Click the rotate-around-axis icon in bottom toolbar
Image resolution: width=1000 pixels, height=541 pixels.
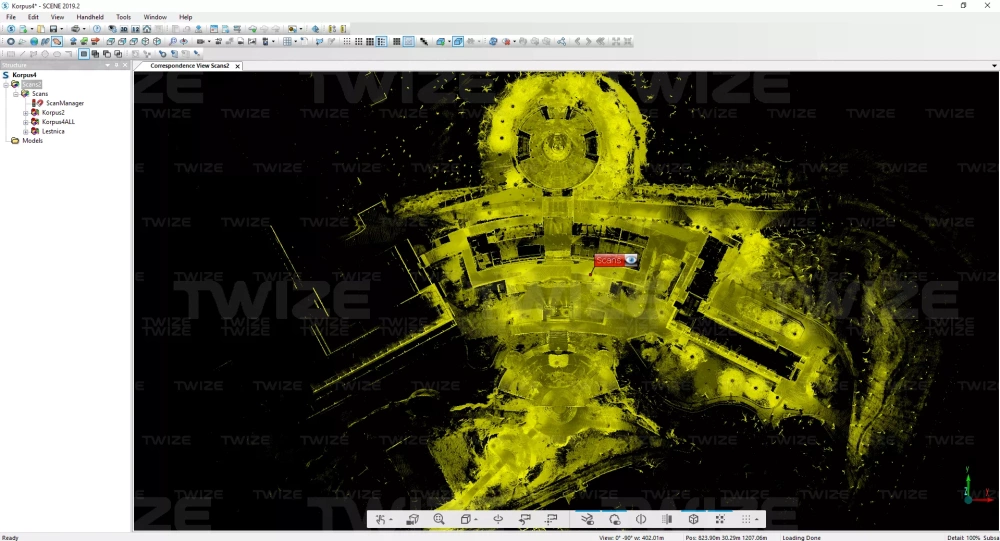point(497,519)
